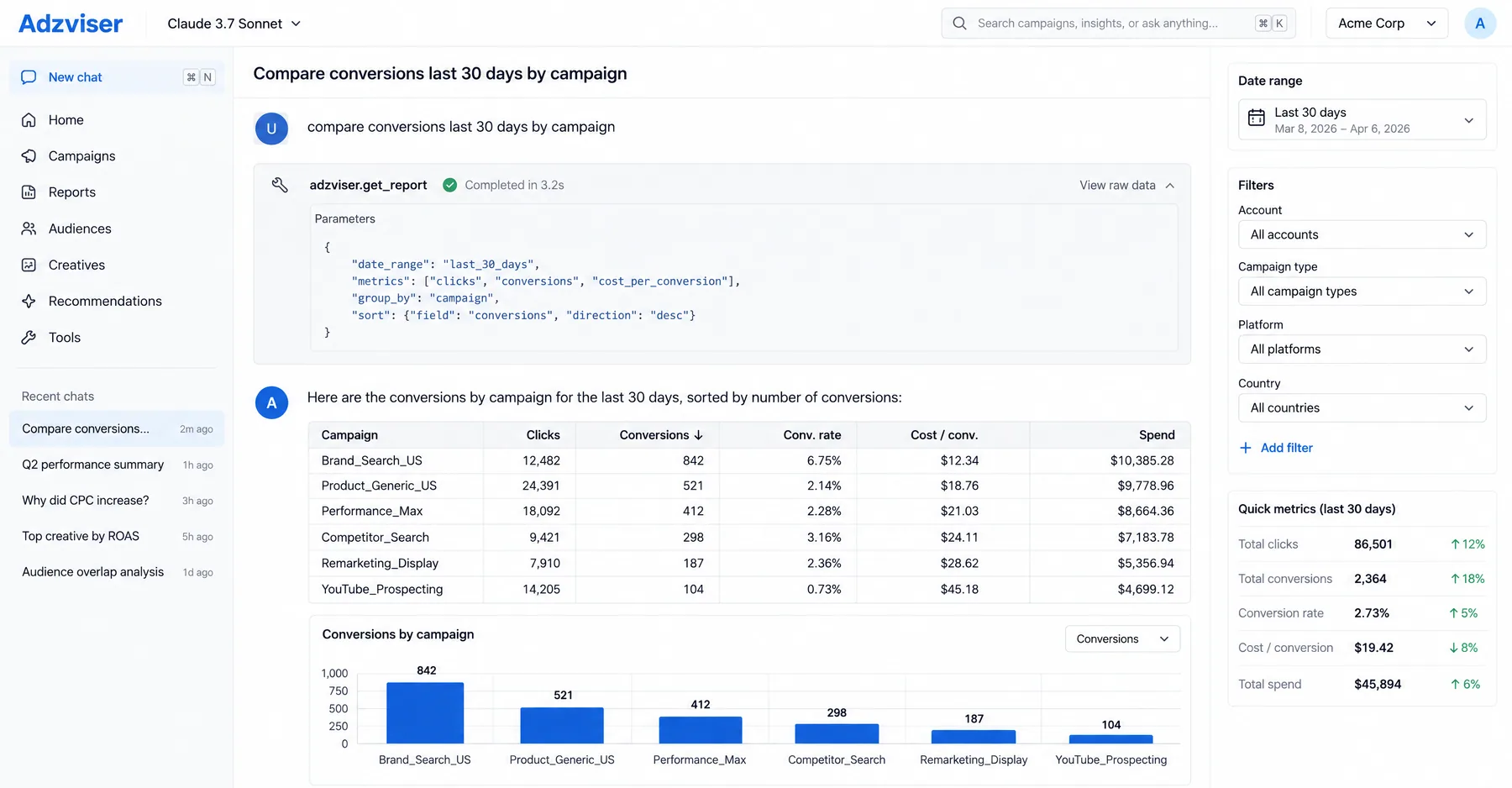Click the Audiences people icon
This screenshot has height=788, width=1512.
[29, 229]
